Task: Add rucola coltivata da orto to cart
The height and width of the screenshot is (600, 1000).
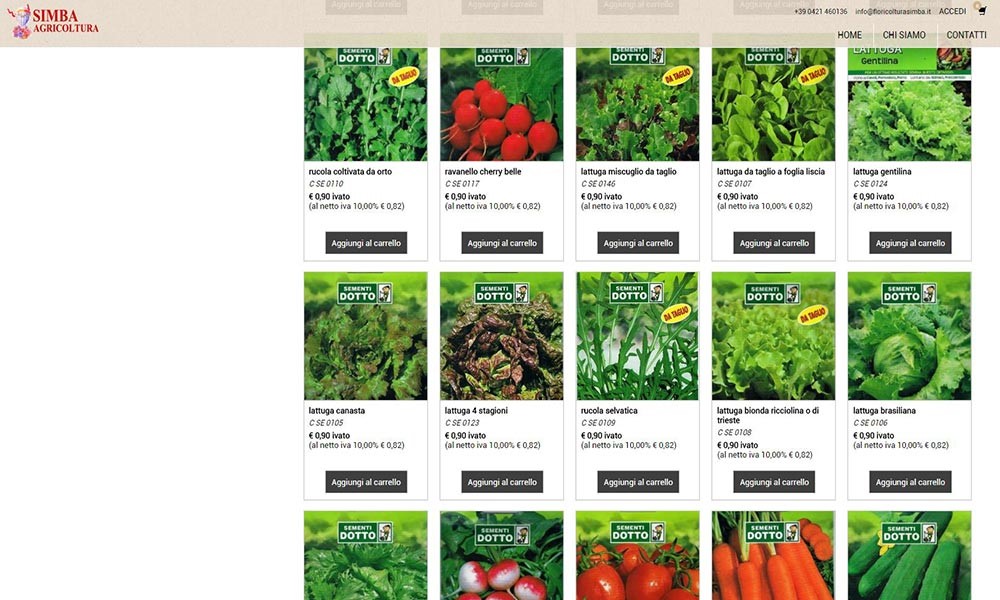Action: click(x=366, y=243)
